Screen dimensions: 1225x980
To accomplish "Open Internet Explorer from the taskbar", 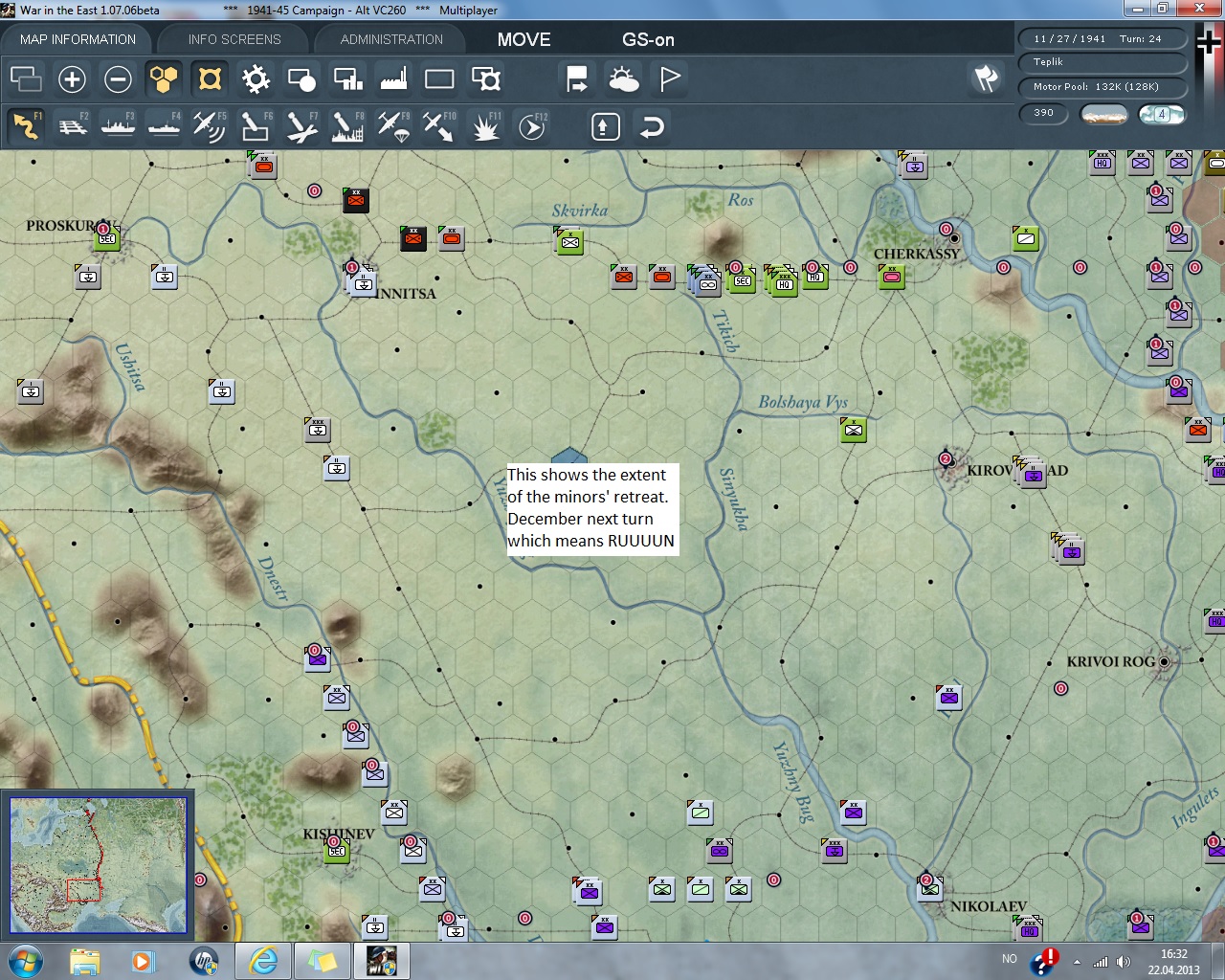I will point(263,961).
